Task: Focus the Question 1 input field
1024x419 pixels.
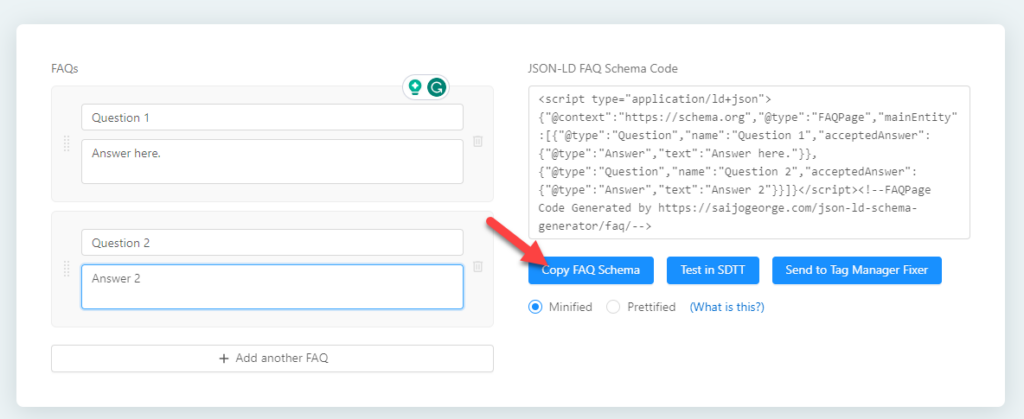Action: [x=272, y=117]
